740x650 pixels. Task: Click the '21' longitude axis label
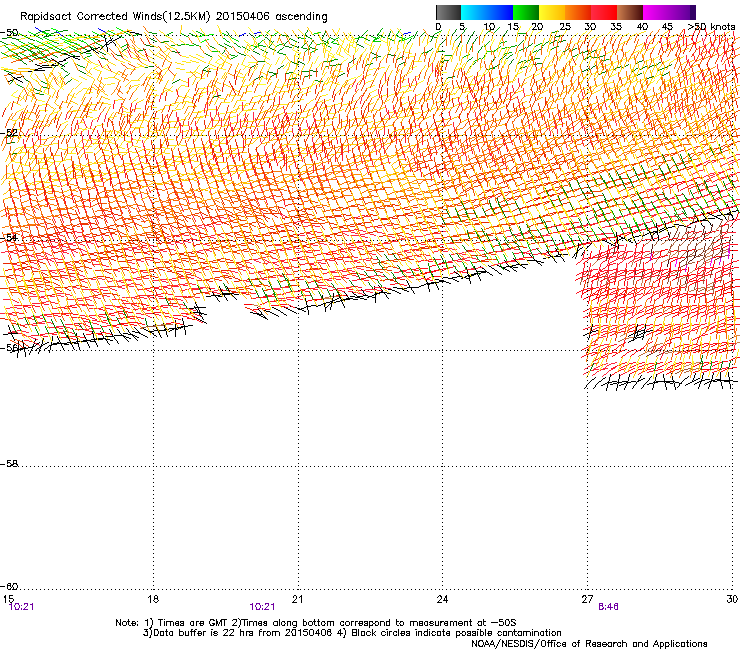[x=297, y=599]
